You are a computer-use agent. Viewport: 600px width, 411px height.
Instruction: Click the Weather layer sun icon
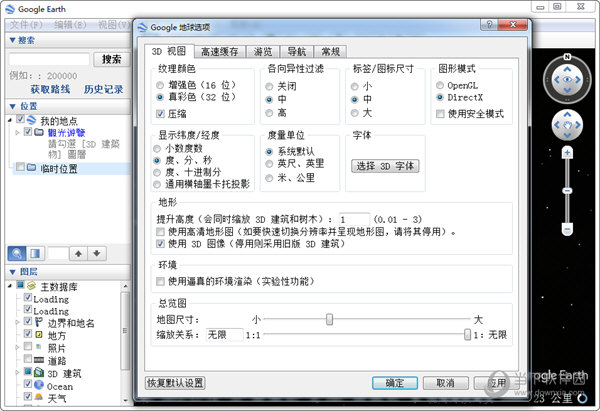pyautogui.click(x=39, y=397)
